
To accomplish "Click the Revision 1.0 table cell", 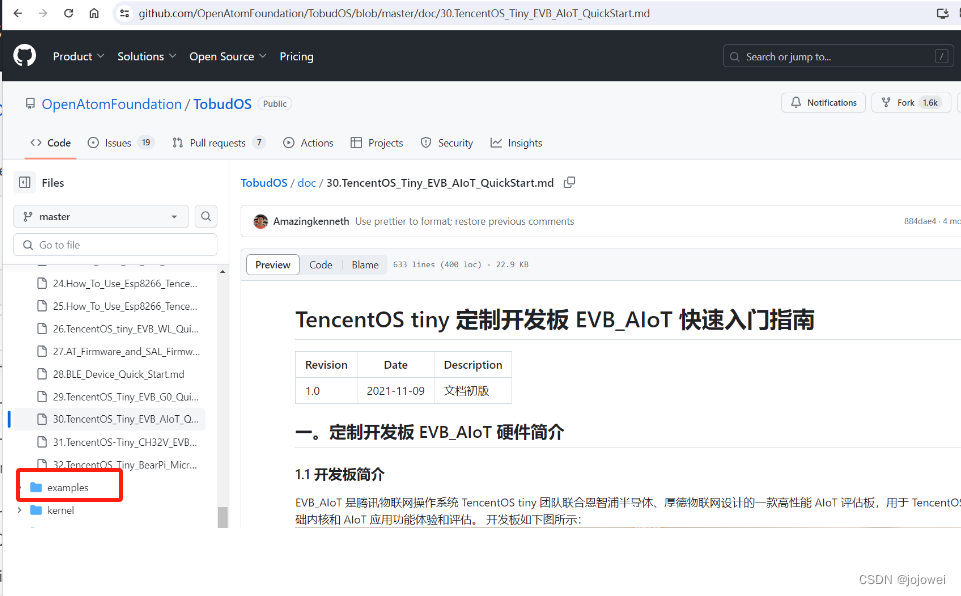I will tap(327, 391).
